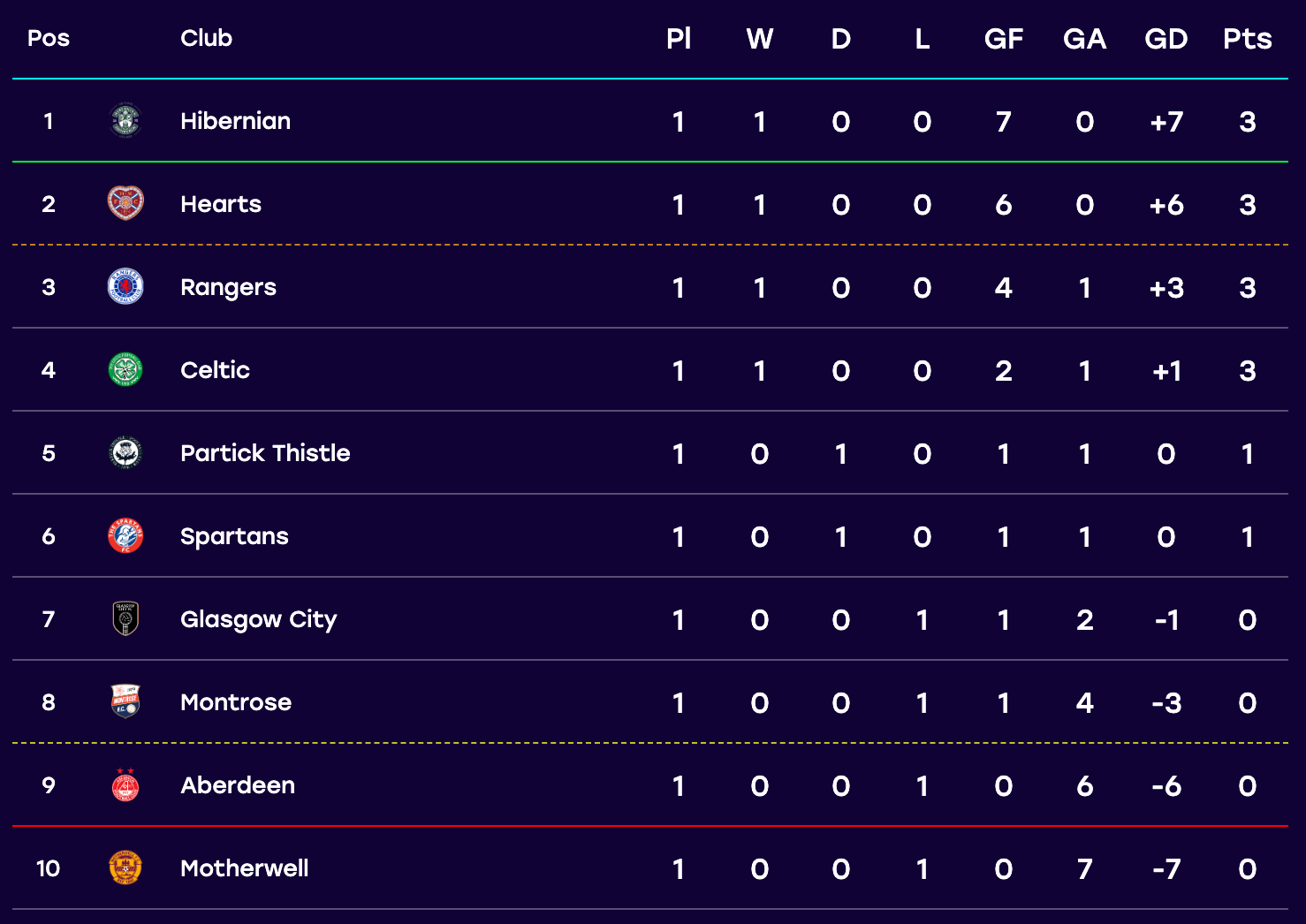Image resolution: width=1306 pixels, height=924 pixels.
Task: Click the Rangers club badge
Action: (125, 286)
